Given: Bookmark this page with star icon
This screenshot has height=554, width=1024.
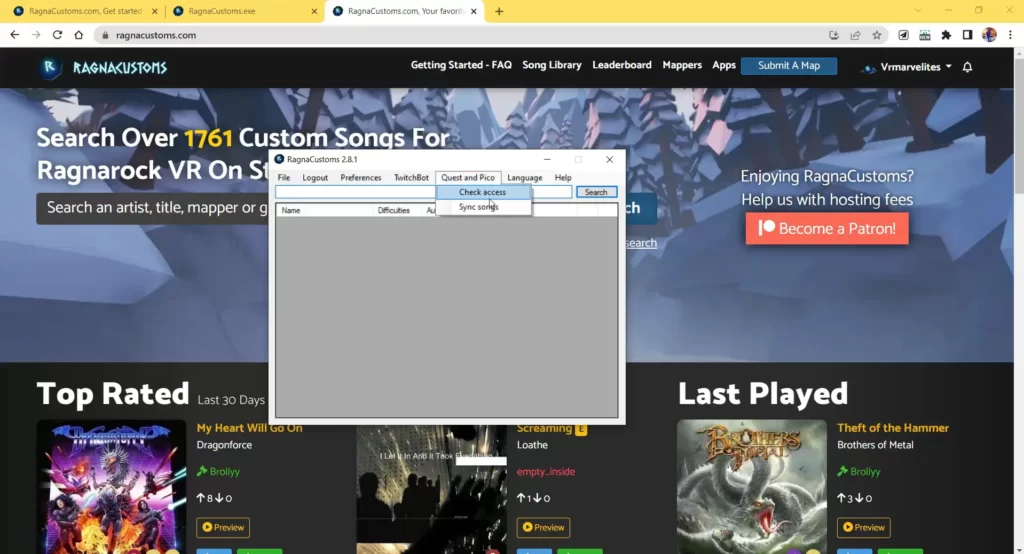Looking at the screenshot, I should tap(877, 35).
